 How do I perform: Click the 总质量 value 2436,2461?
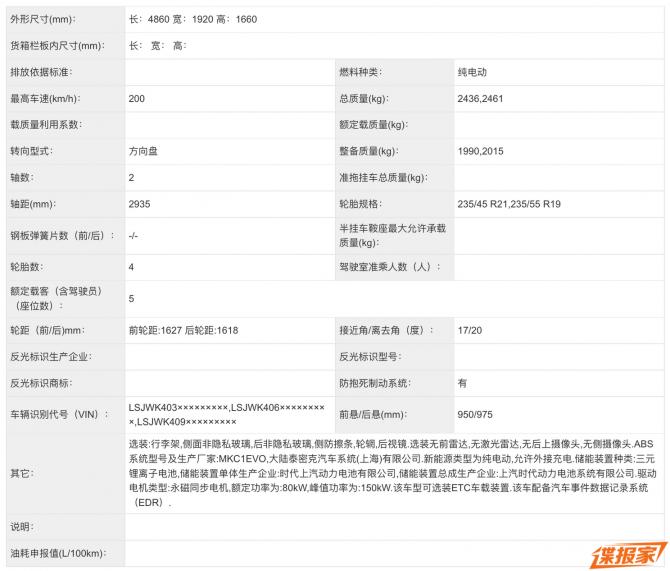481,98
